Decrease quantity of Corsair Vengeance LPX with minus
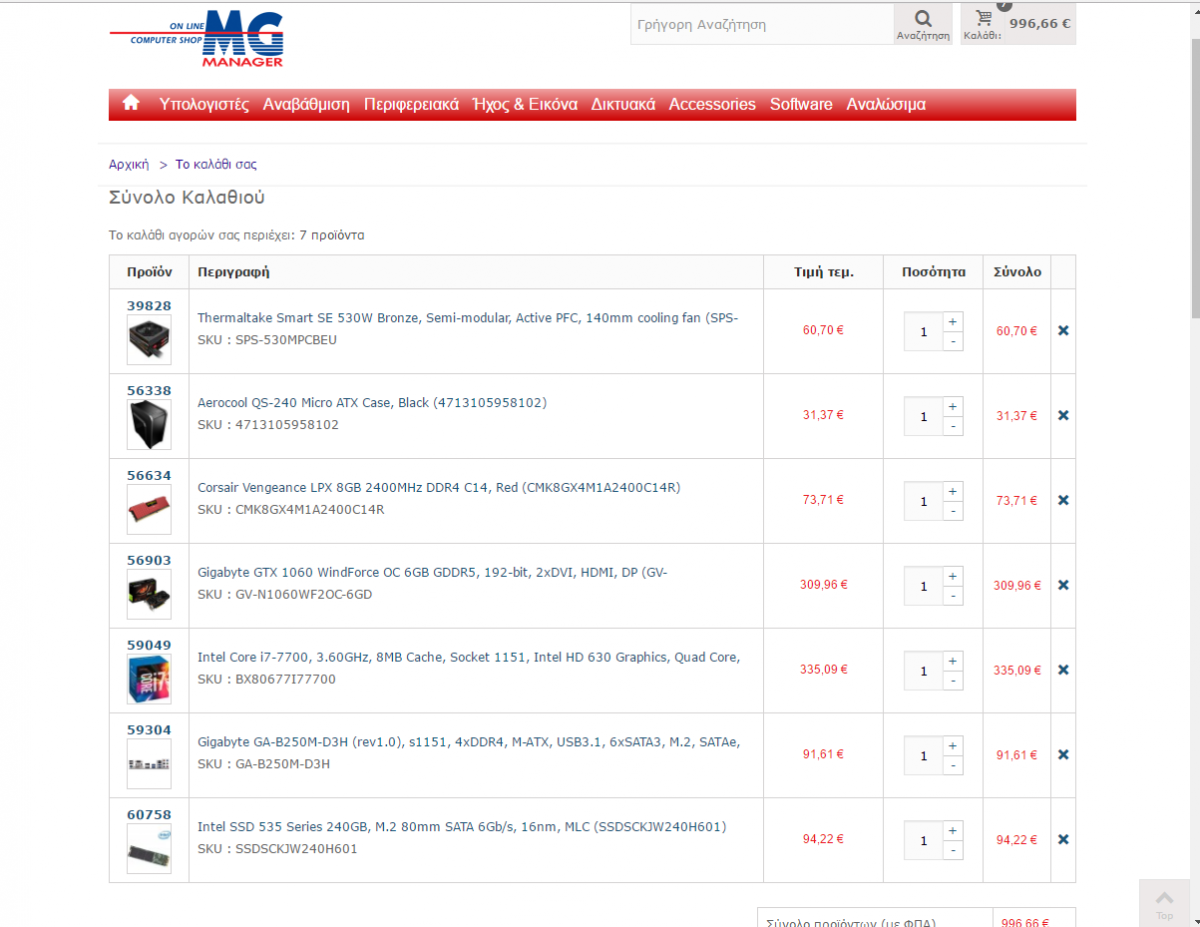This screenshot has width=1200, height=927. tap(953, 511)
